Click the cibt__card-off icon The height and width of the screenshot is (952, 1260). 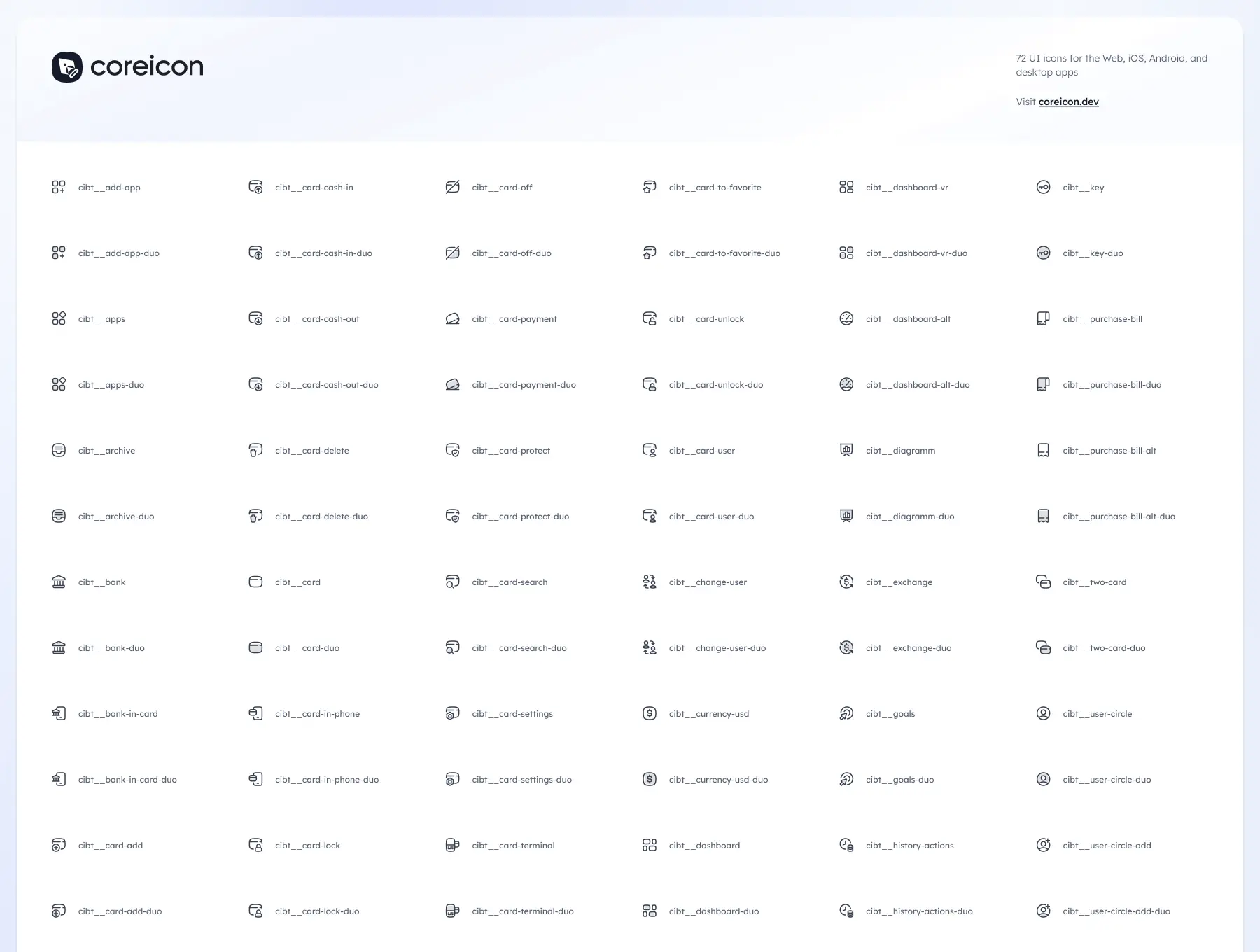pyautogui.click(x=453, y=187)
